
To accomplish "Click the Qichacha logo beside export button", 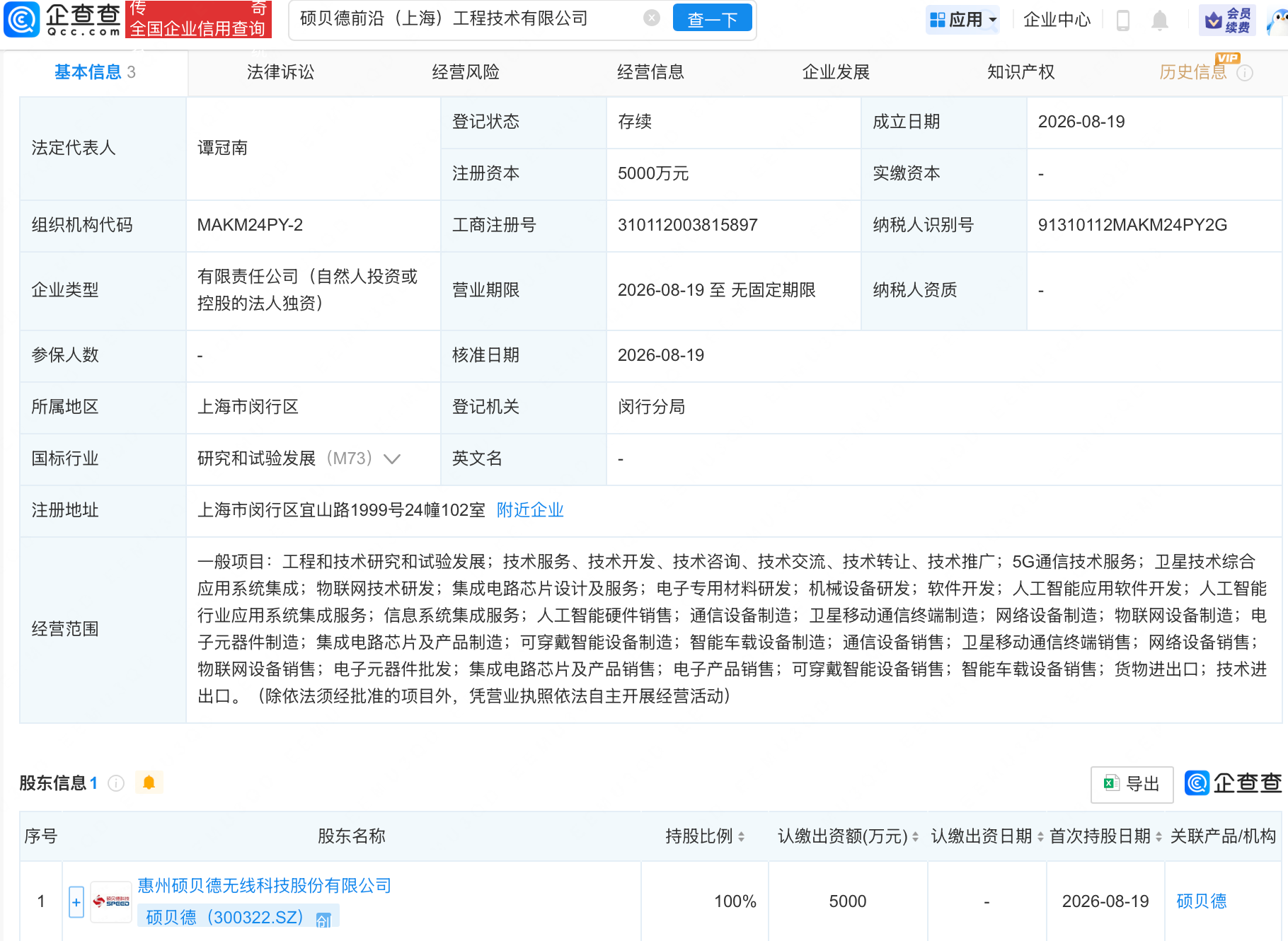I will tap(1233, 783).
